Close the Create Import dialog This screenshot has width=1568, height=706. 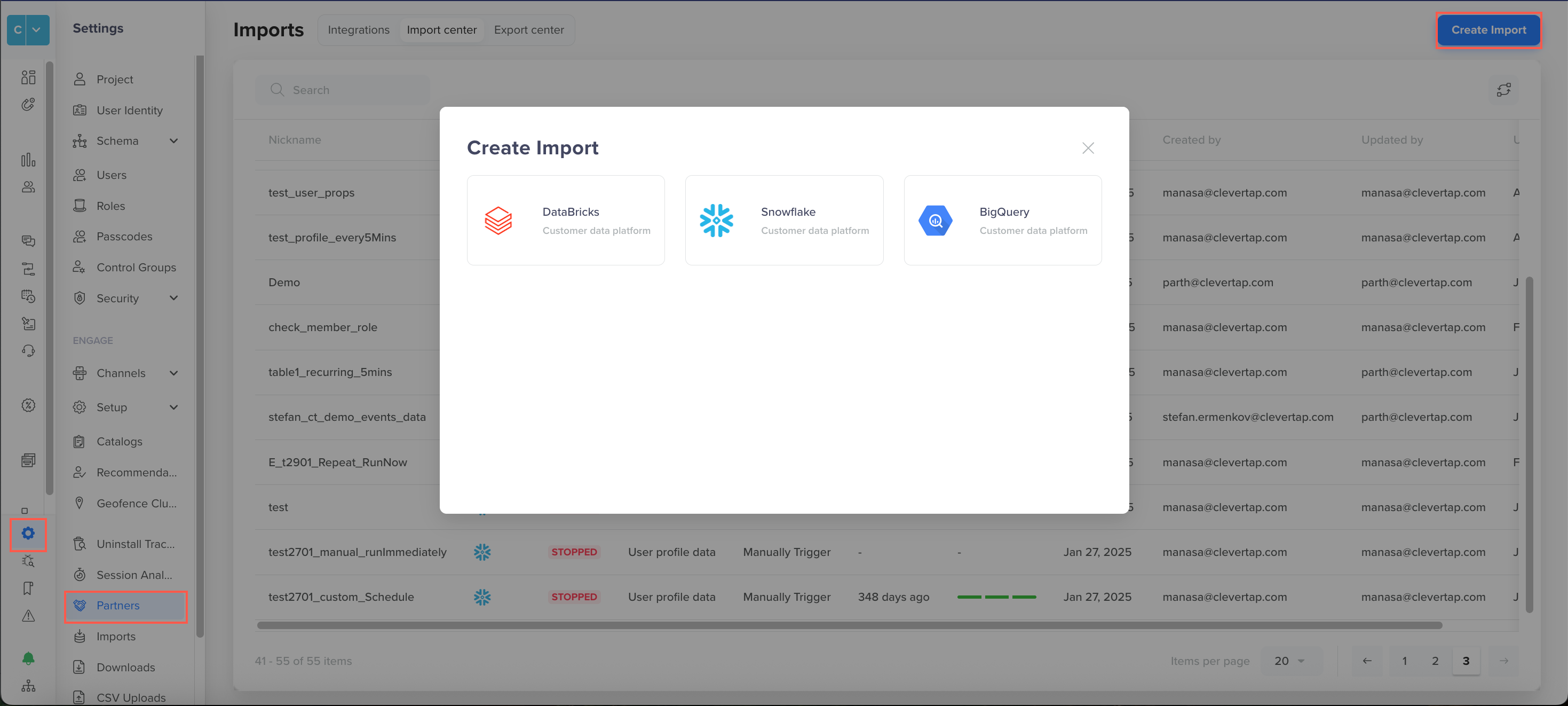pyautogui.click(x=1088, y=148)
